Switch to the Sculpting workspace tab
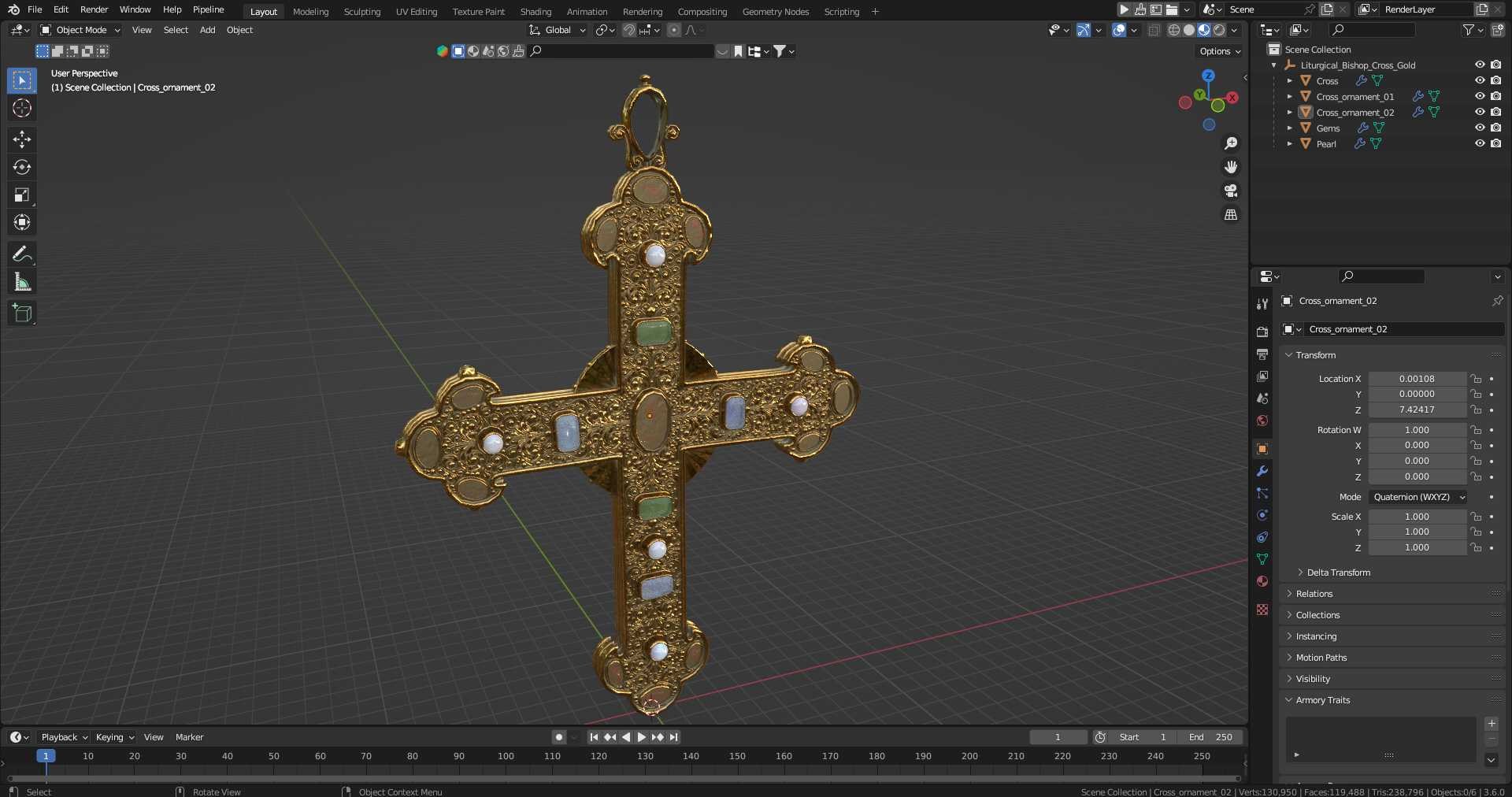 (361, 12)
